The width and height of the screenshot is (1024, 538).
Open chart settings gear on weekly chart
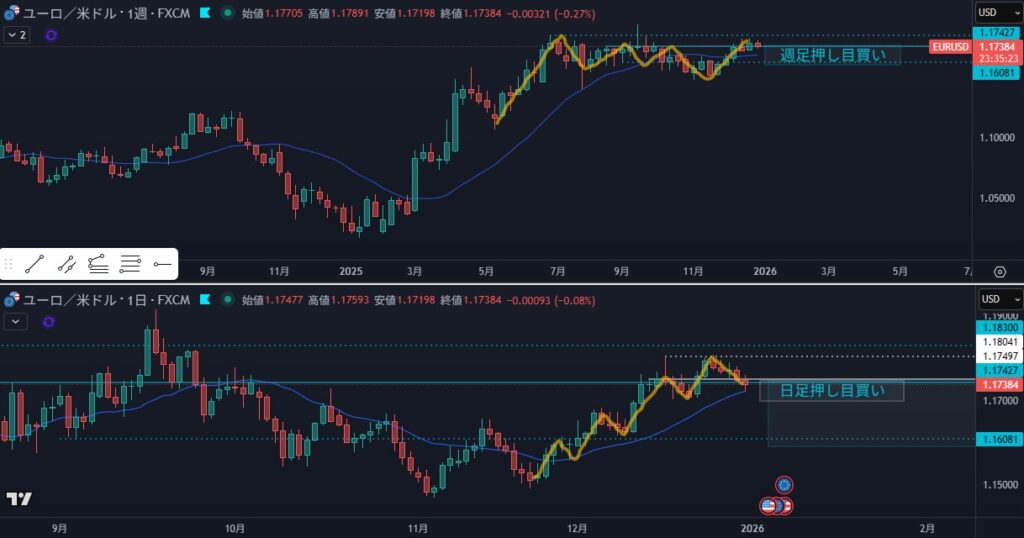pyautogui.click(x=999, y=271)
